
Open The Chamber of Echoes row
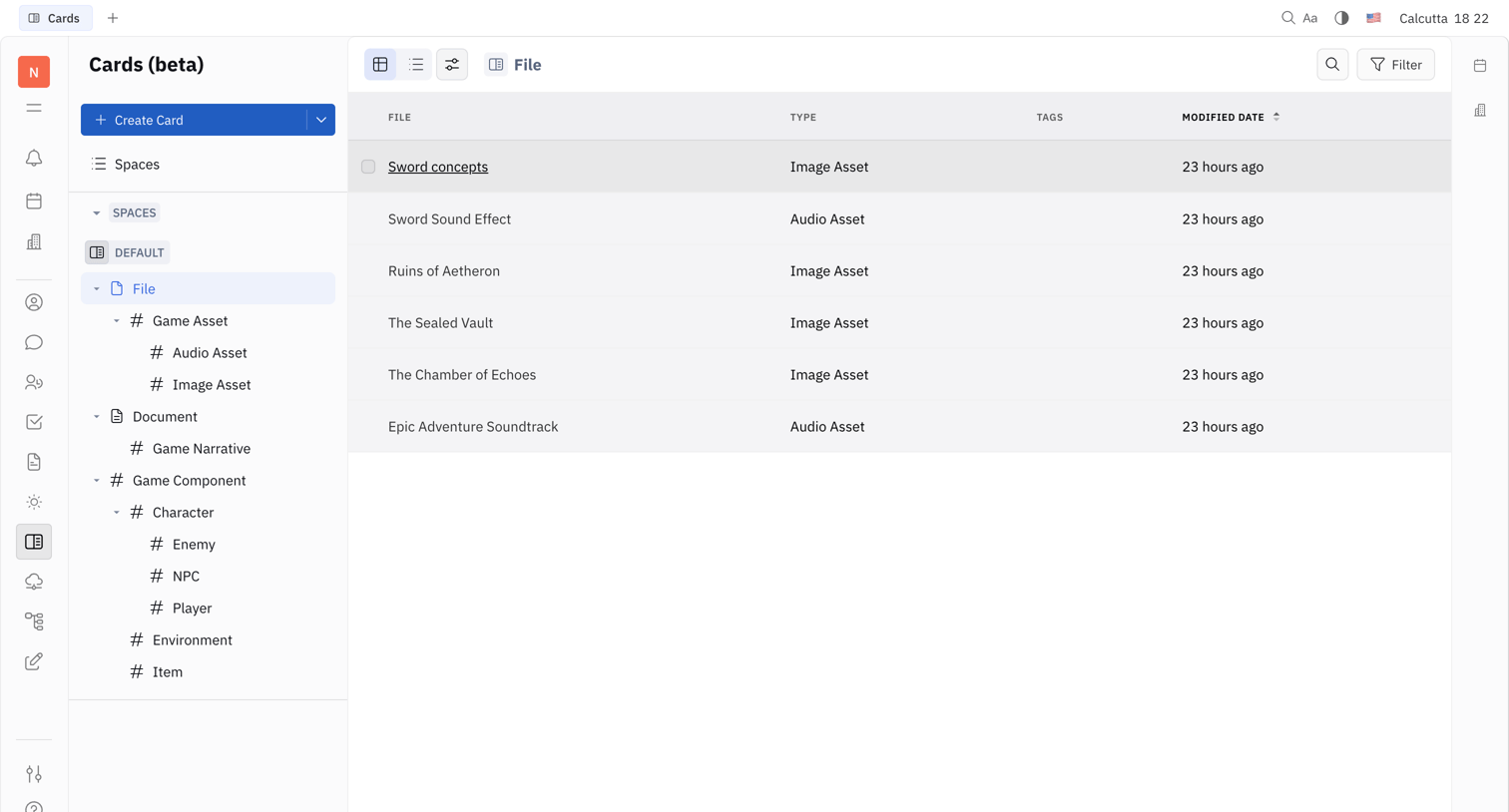point(899,374)
